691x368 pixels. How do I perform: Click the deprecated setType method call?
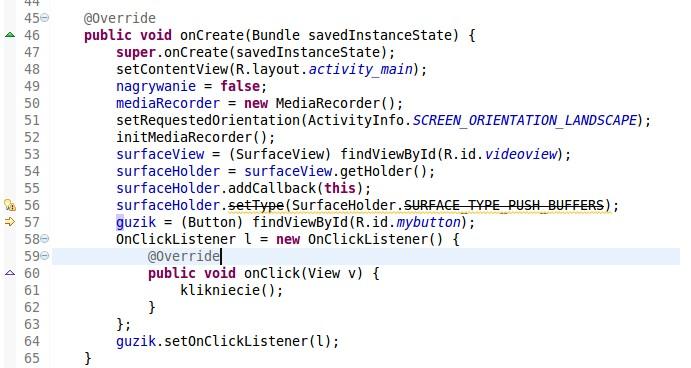(x=256, y=205)
